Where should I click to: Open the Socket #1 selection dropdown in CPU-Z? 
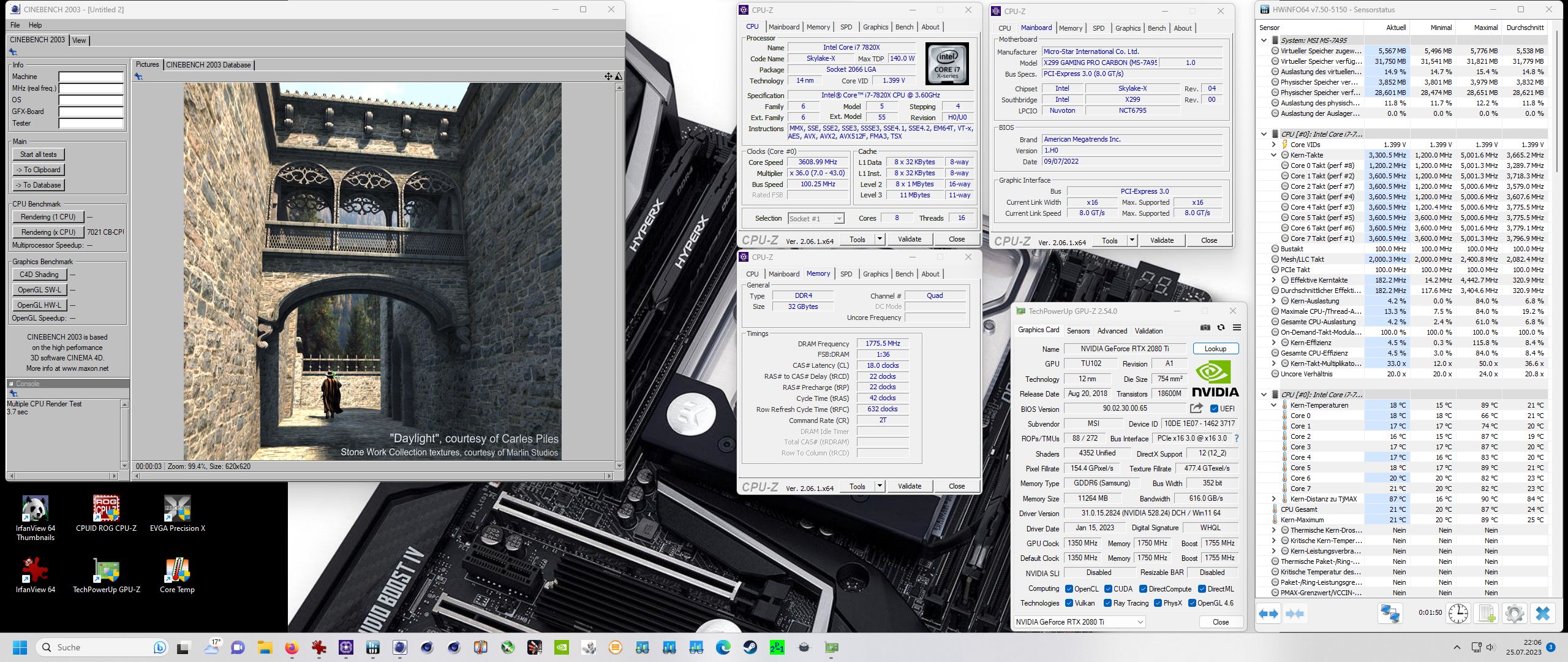tap(816, 219)
